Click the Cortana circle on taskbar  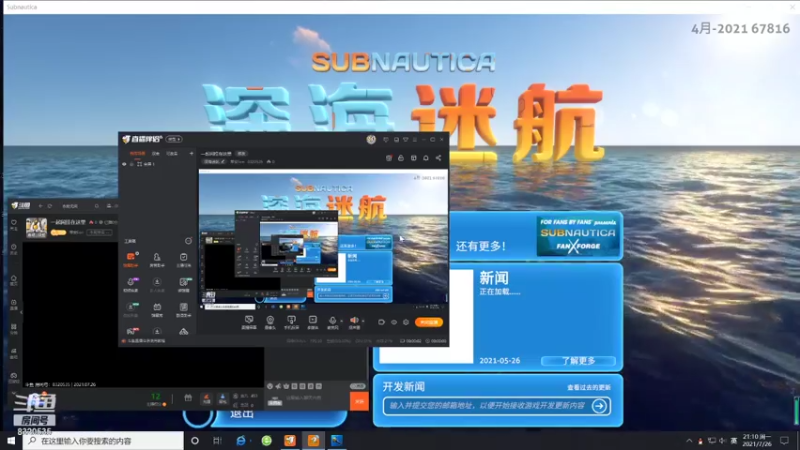click(195, 440)
